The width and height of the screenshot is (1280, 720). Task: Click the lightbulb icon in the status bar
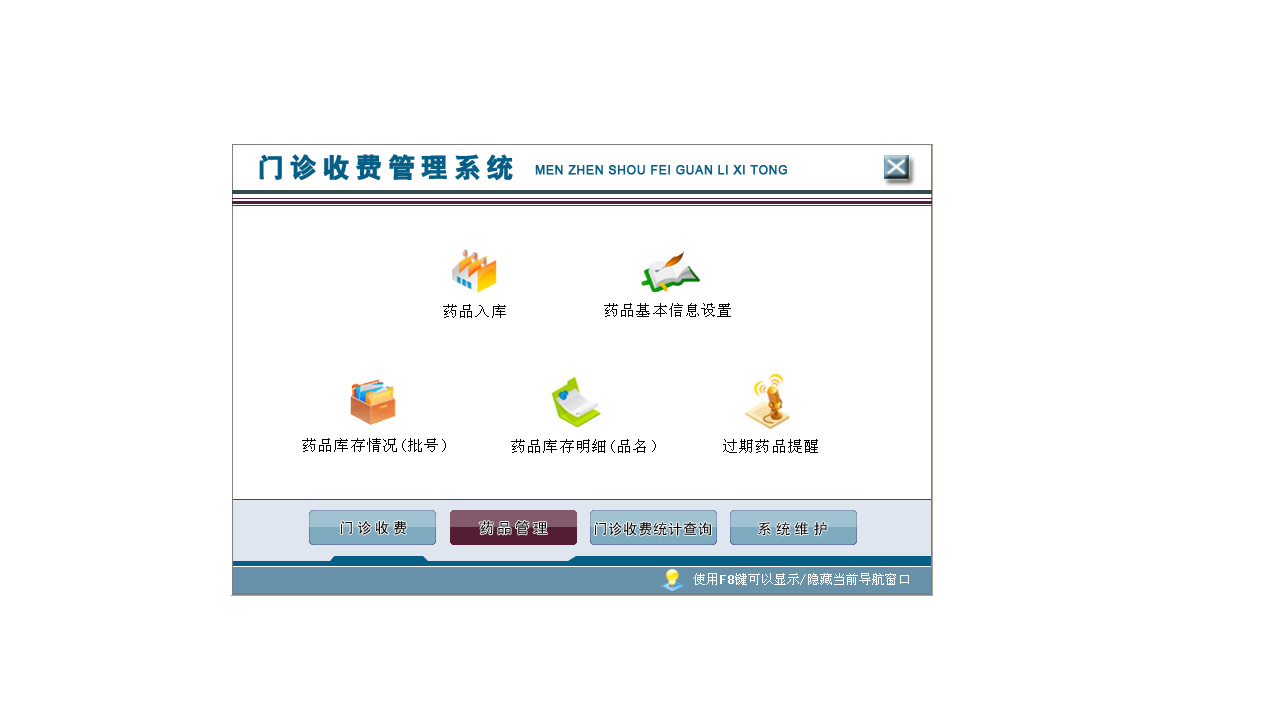point(670,578)
